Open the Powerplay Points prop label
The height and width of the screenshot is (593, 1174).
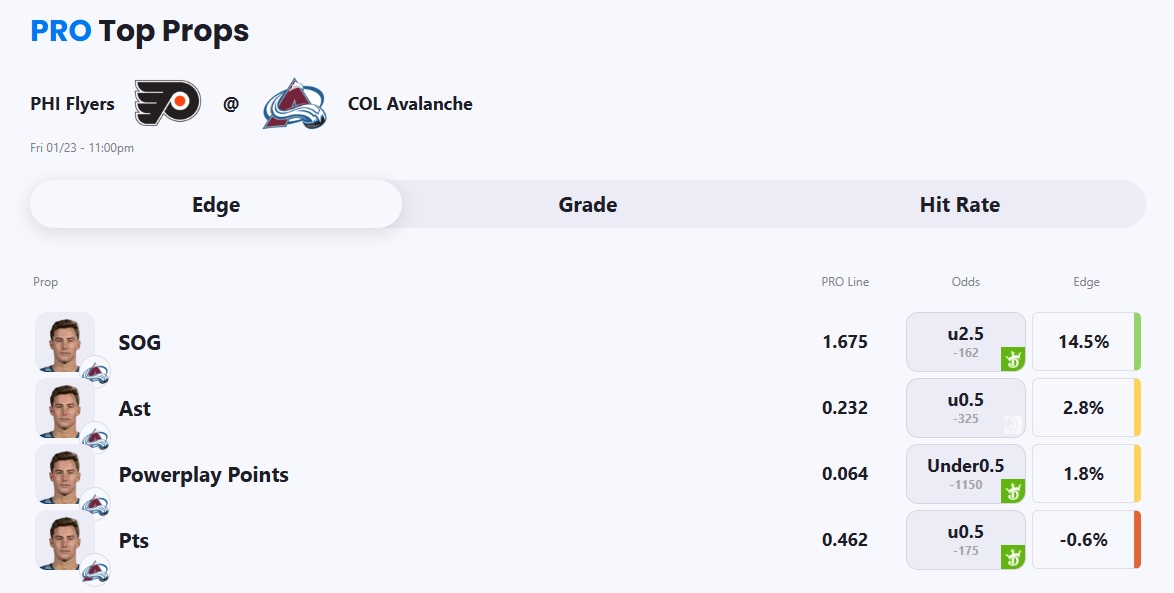[x=204, y=474]
